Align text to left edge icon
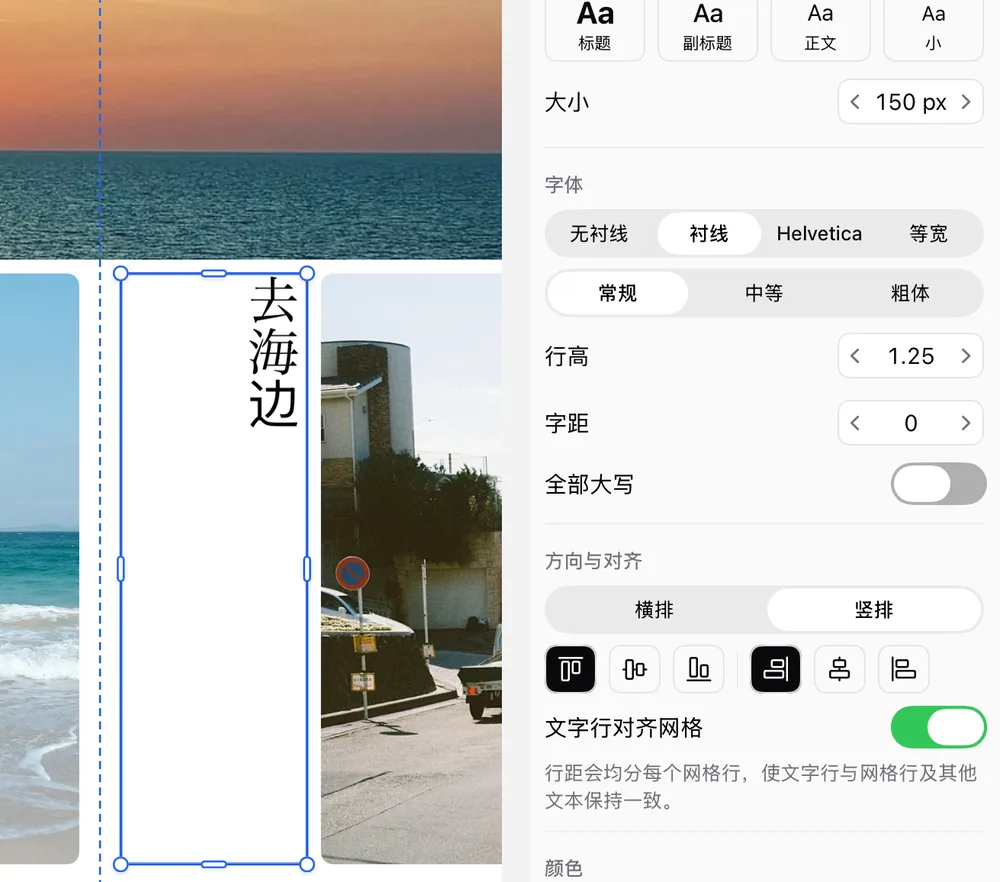This screenshot has width=1000, height=882. [903, 669]
